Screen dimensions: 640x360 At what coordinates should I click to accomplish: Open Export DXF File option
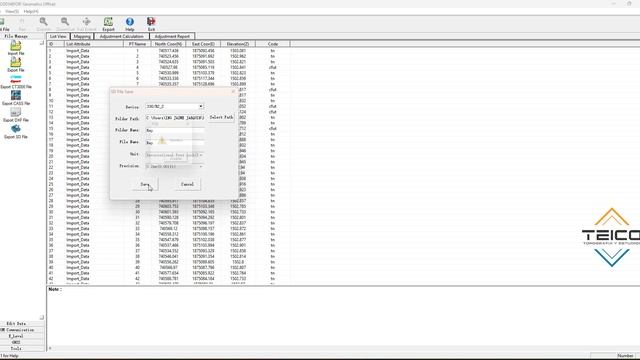(x=16, y=114)
